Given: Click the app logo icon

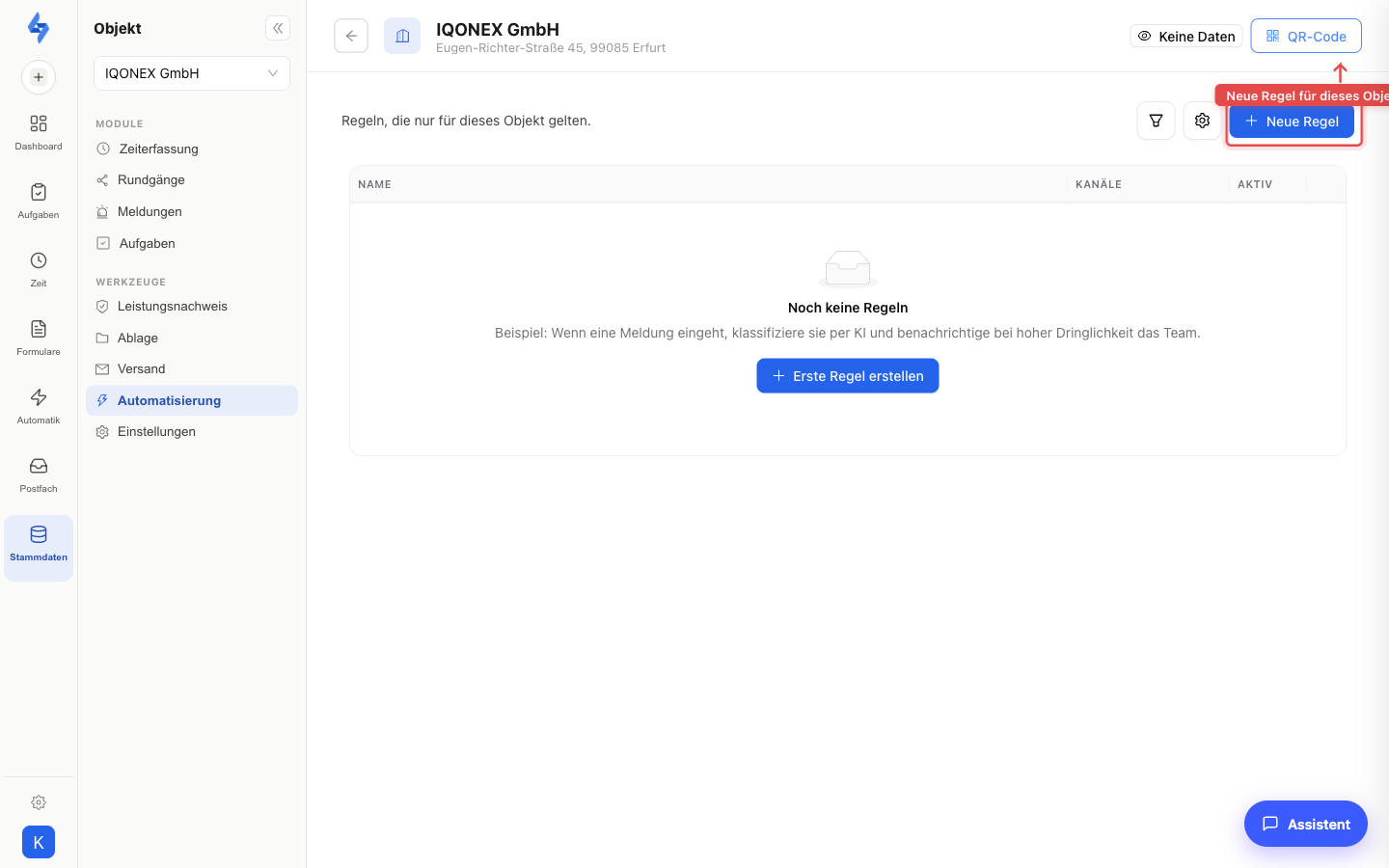Looking at the screenshot, I should coord(39,28).
